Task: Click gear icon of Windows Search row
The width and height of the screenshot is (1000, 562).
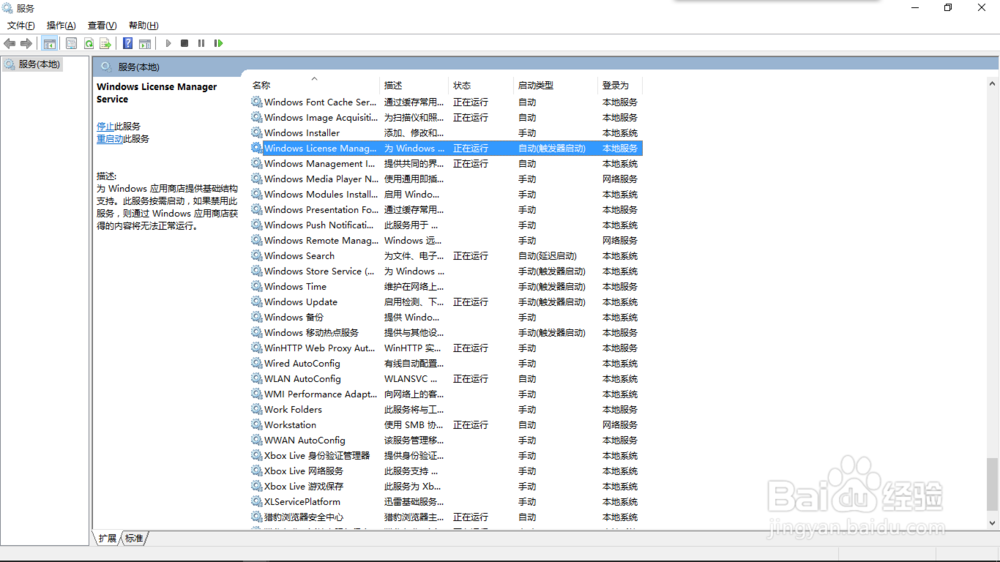Action: (x=256, y=256)
